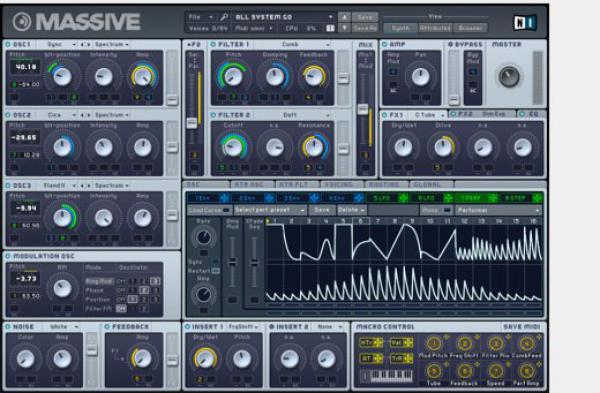Click the Save MIDI button
600x393 pixels.
point(521,327)
